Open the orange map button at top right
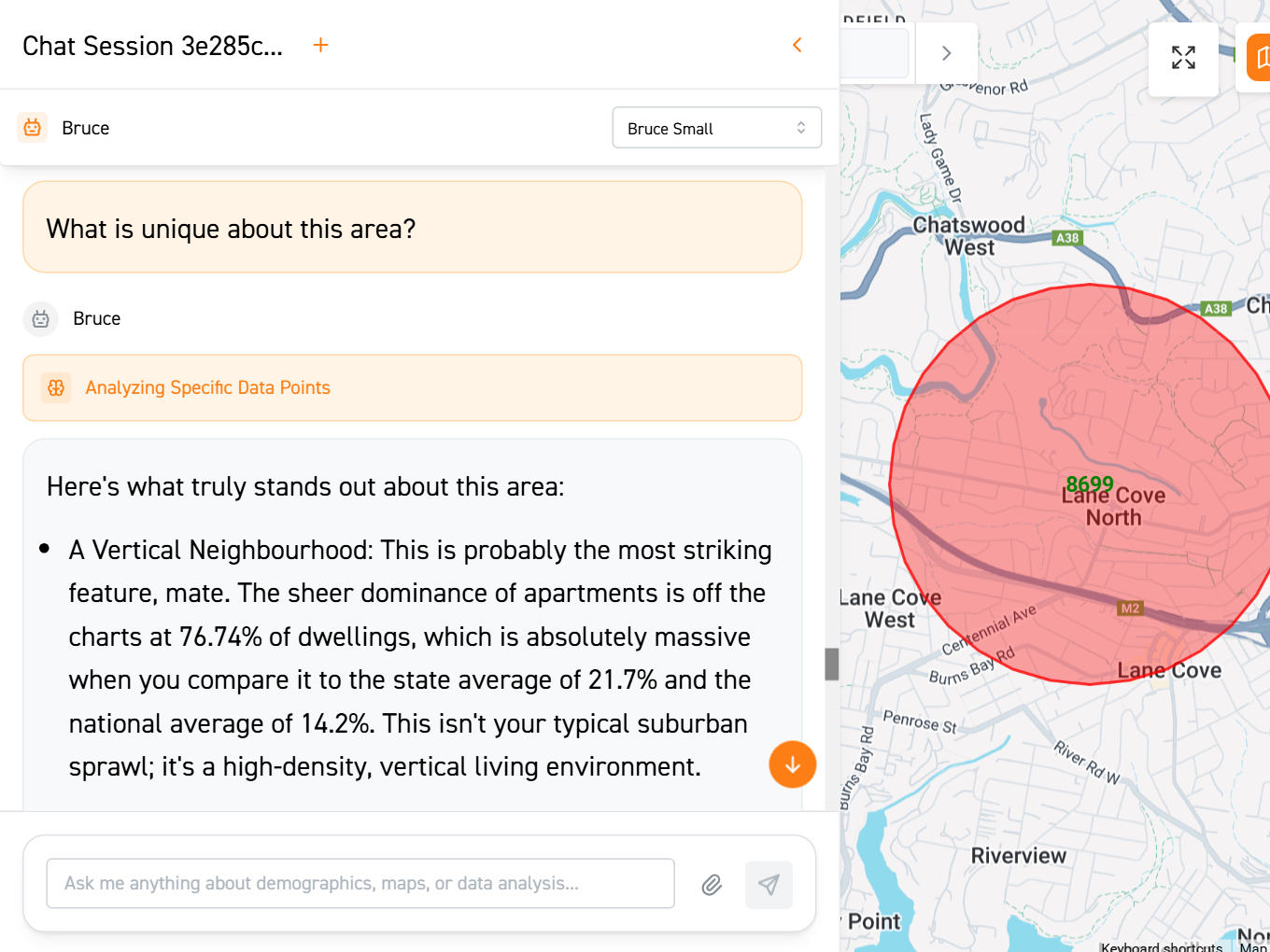This screenshot has height=952, width=1270. click(x=1260, y=58)
